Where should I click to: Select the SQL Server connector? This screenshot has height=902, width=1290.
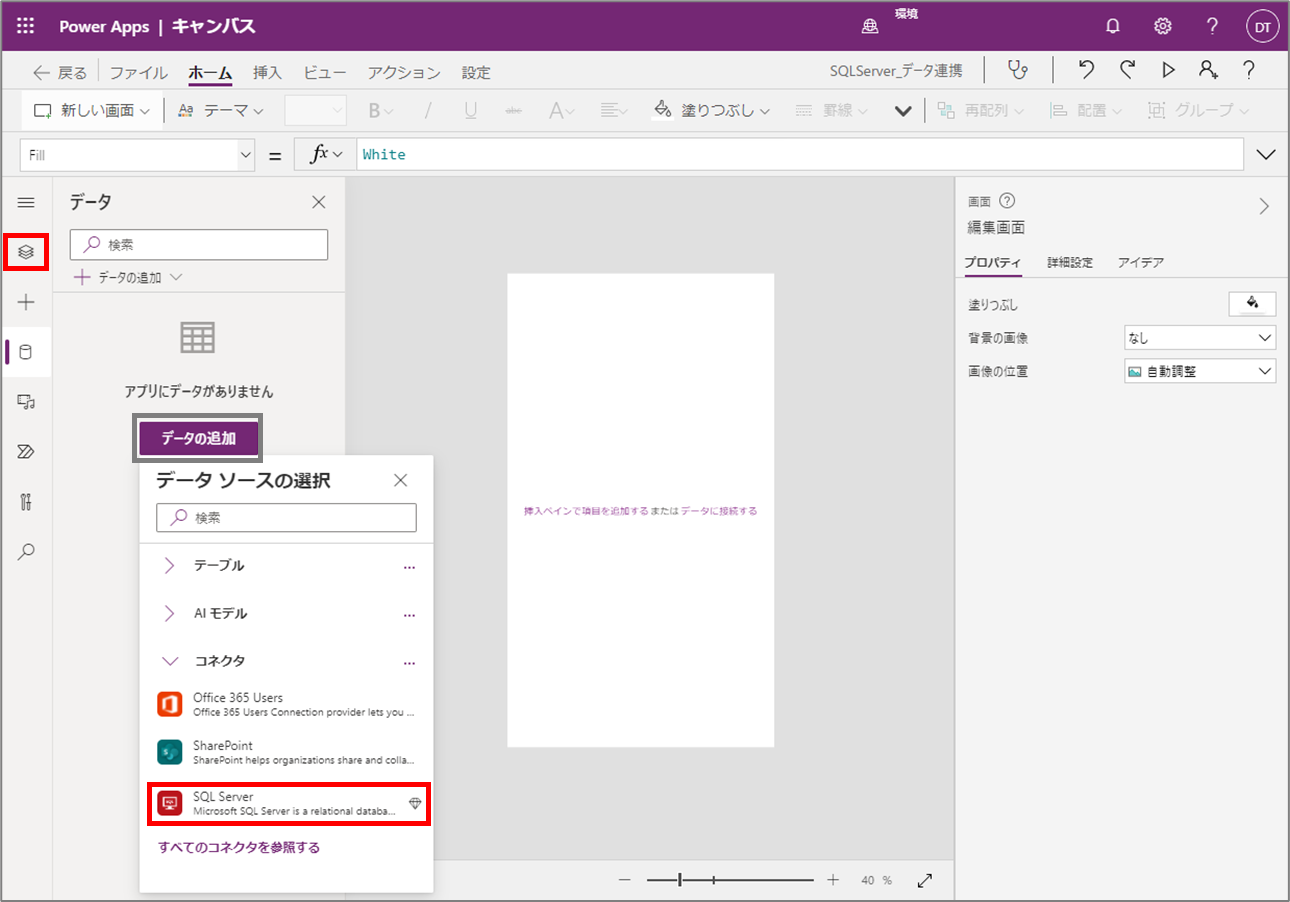coord(289,804)
